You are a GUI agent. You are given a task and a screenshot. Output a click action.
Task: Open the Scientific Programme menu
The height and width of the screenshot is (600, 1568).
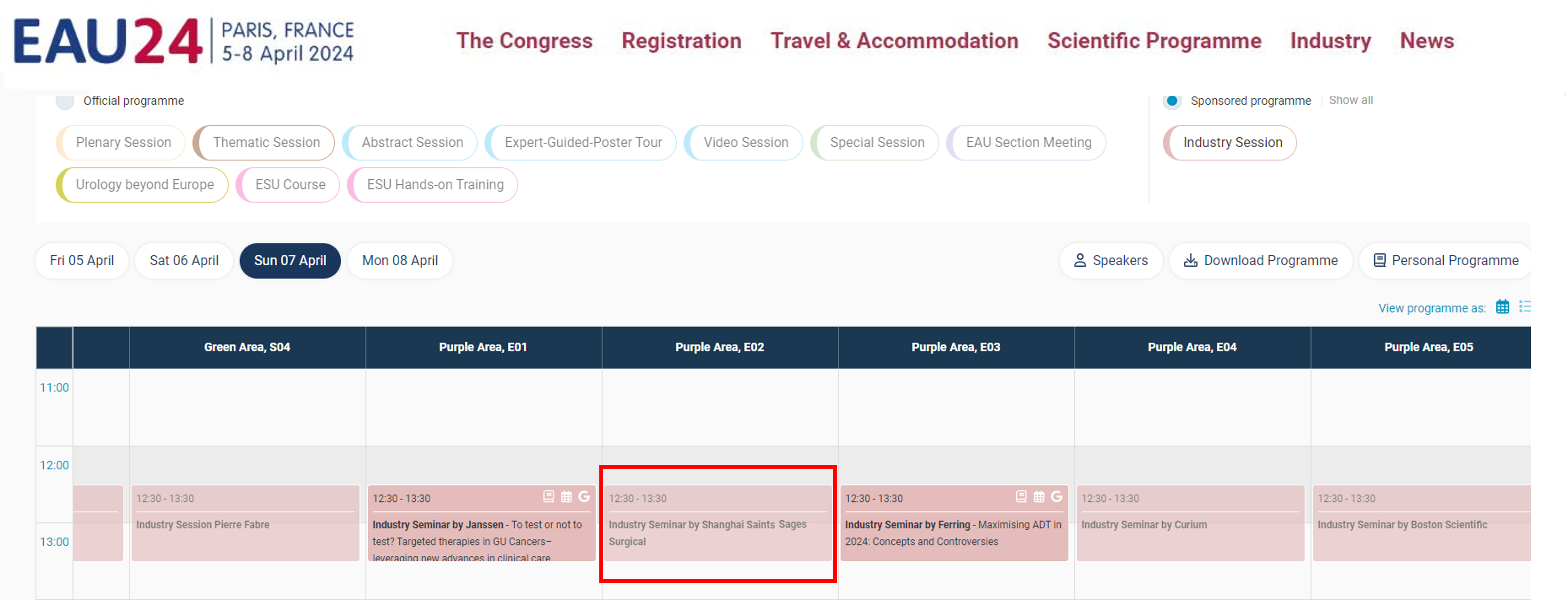[x=1154, y=41]
